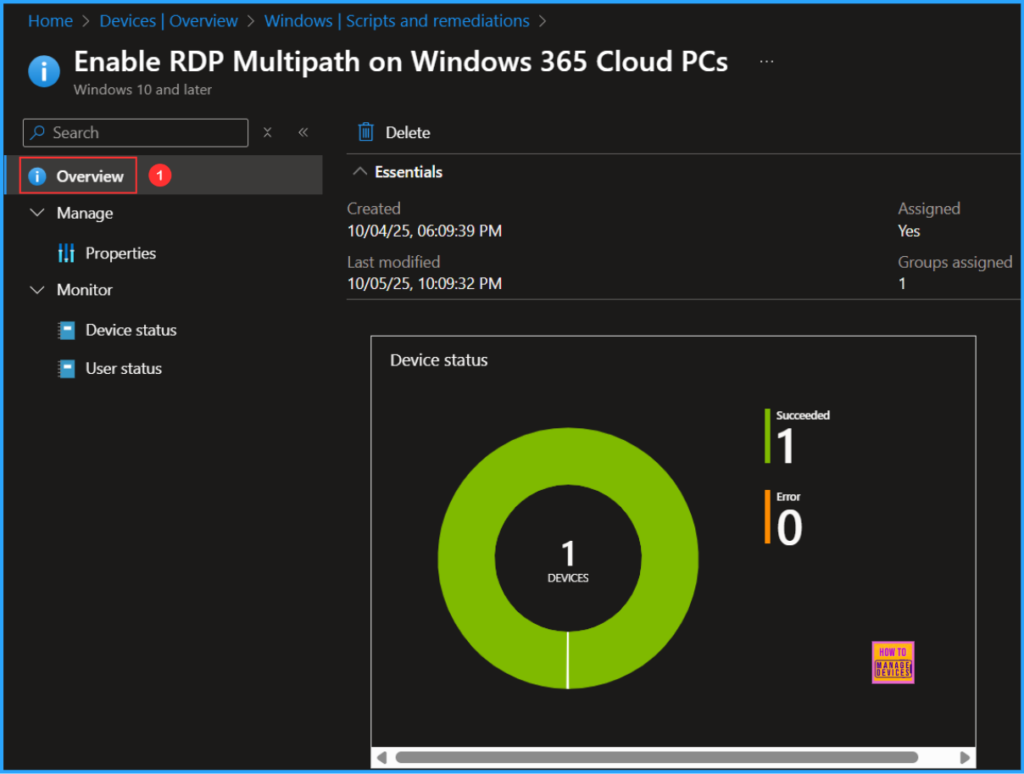Clear the search box with X icon
This screenshot has width=1024, height=774.
pos(267,133)
